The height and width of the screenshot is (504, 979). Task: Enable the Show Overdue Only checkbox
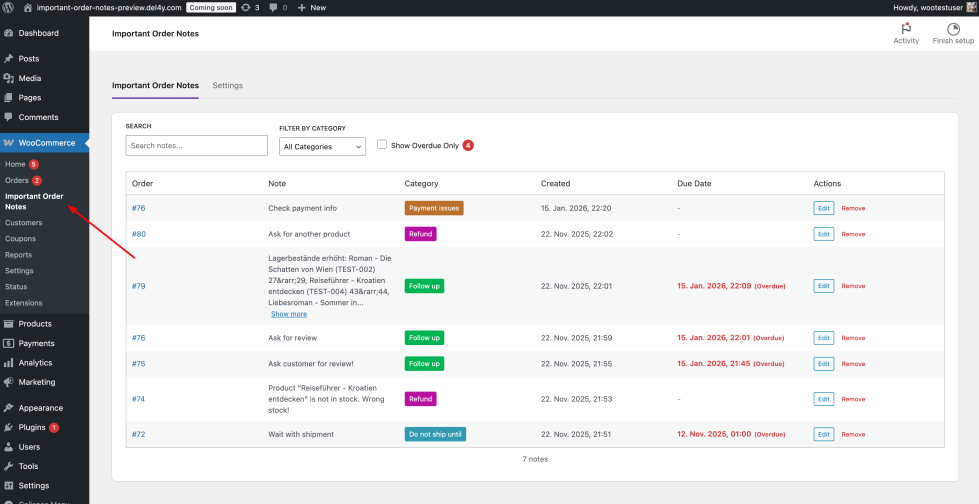click(x=382, y=145)
